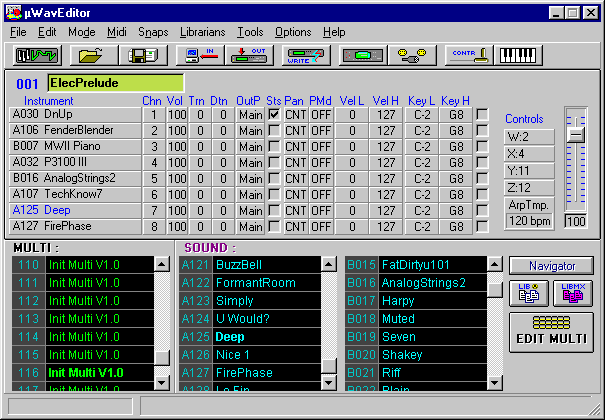The height and width of the screenshot is (420, 605).
Task: Click the CONTR controller icon
Action: pyautogui.click(x=466, y=55)
